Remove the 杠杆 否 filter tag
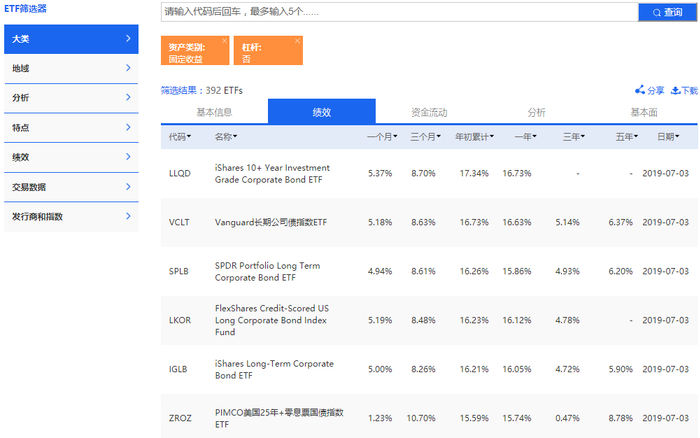The height and width of the screenshot is (438, 700). (298, 41)
